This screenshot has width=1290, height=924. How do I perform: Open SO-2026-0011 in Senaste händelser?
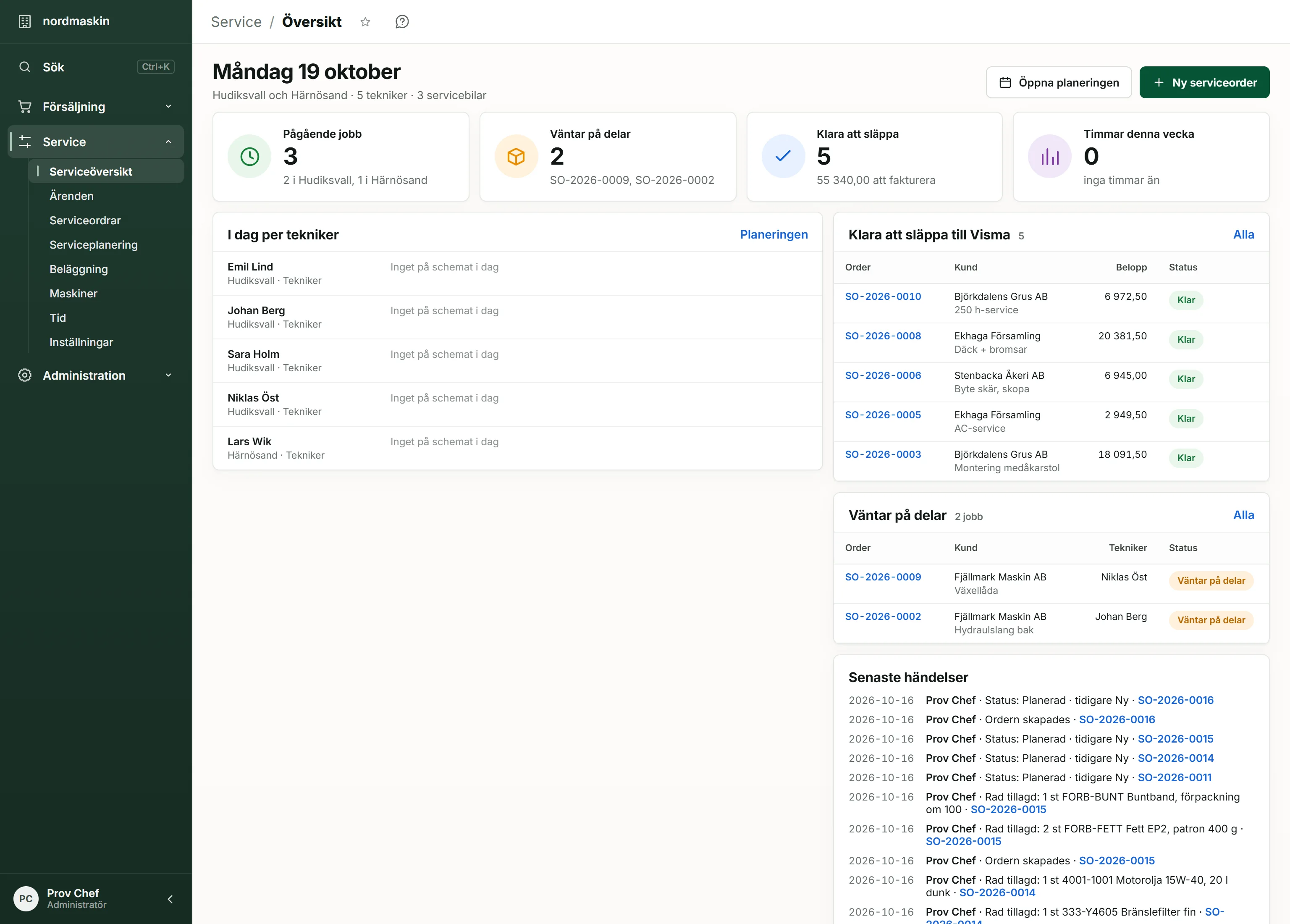click(x=1175, y=777)
